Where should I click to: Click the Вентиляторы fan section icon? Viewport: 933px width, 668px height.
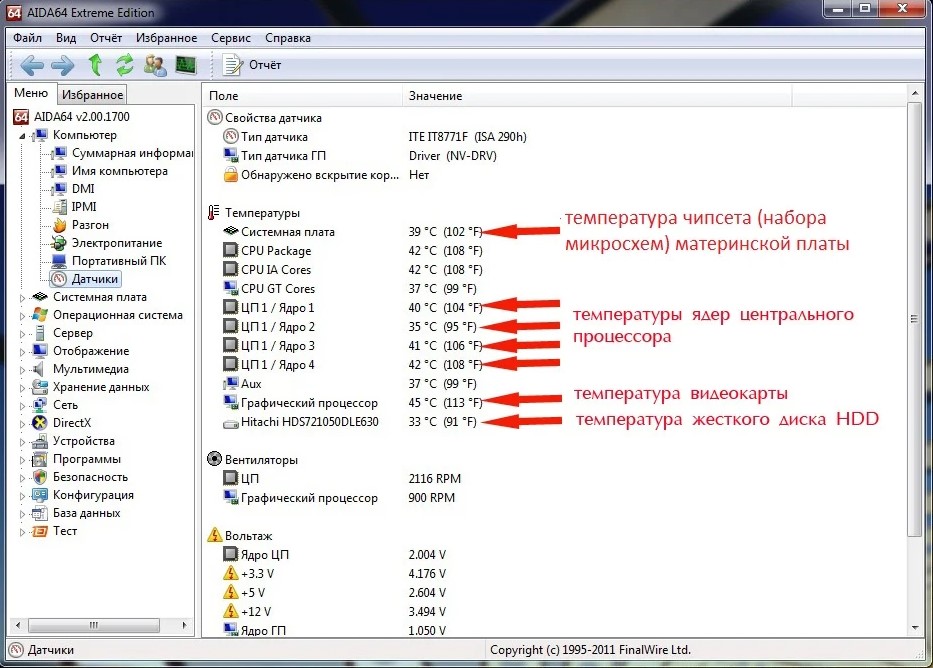(214, 459)
